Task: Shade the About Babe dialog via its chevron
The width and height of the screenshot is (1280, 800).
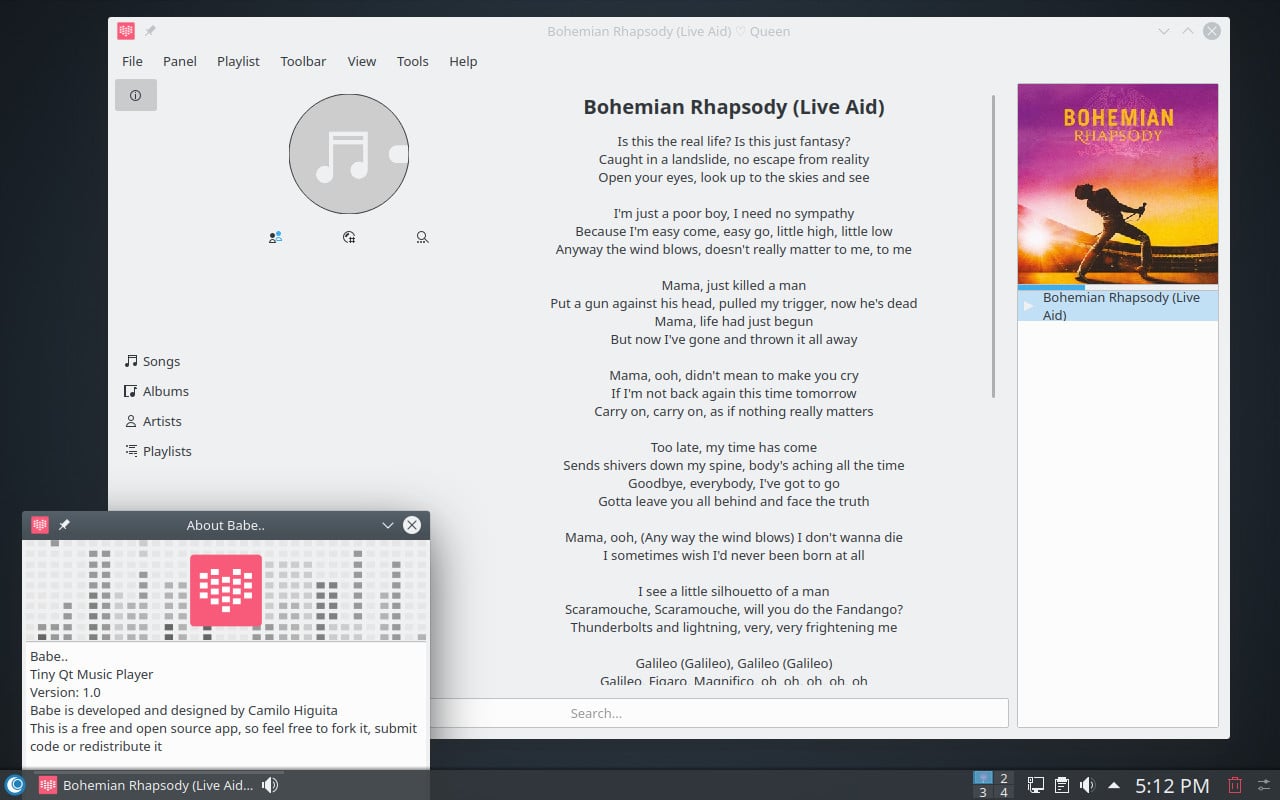Action: [387, 525]
